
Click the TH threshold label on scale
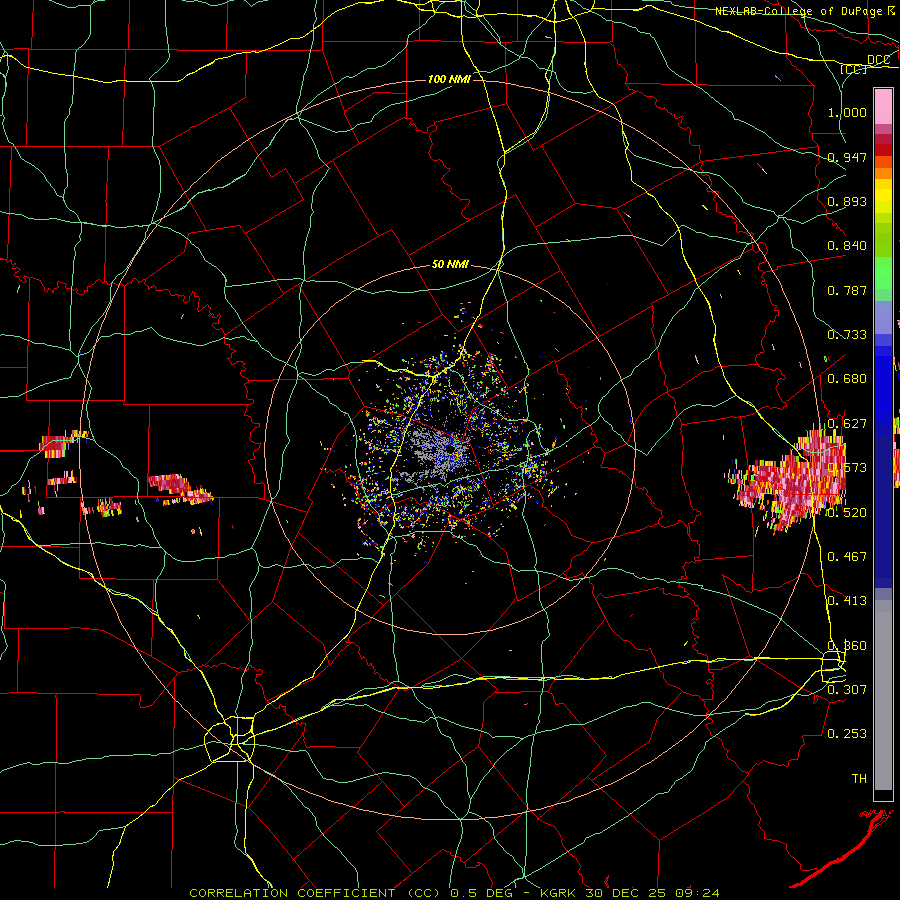(x=859, y=778)
